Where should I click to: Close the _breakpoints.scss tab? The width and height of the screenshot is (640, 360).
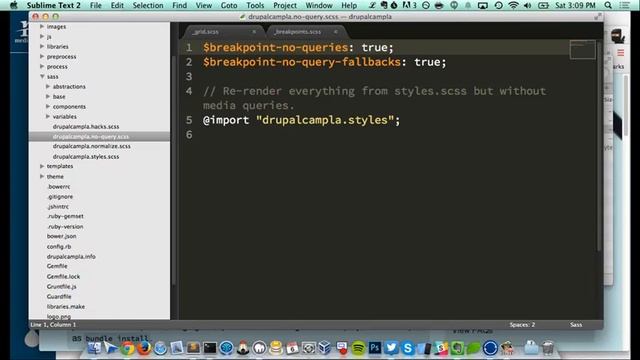pyautogui.click(x=336, y=32)
